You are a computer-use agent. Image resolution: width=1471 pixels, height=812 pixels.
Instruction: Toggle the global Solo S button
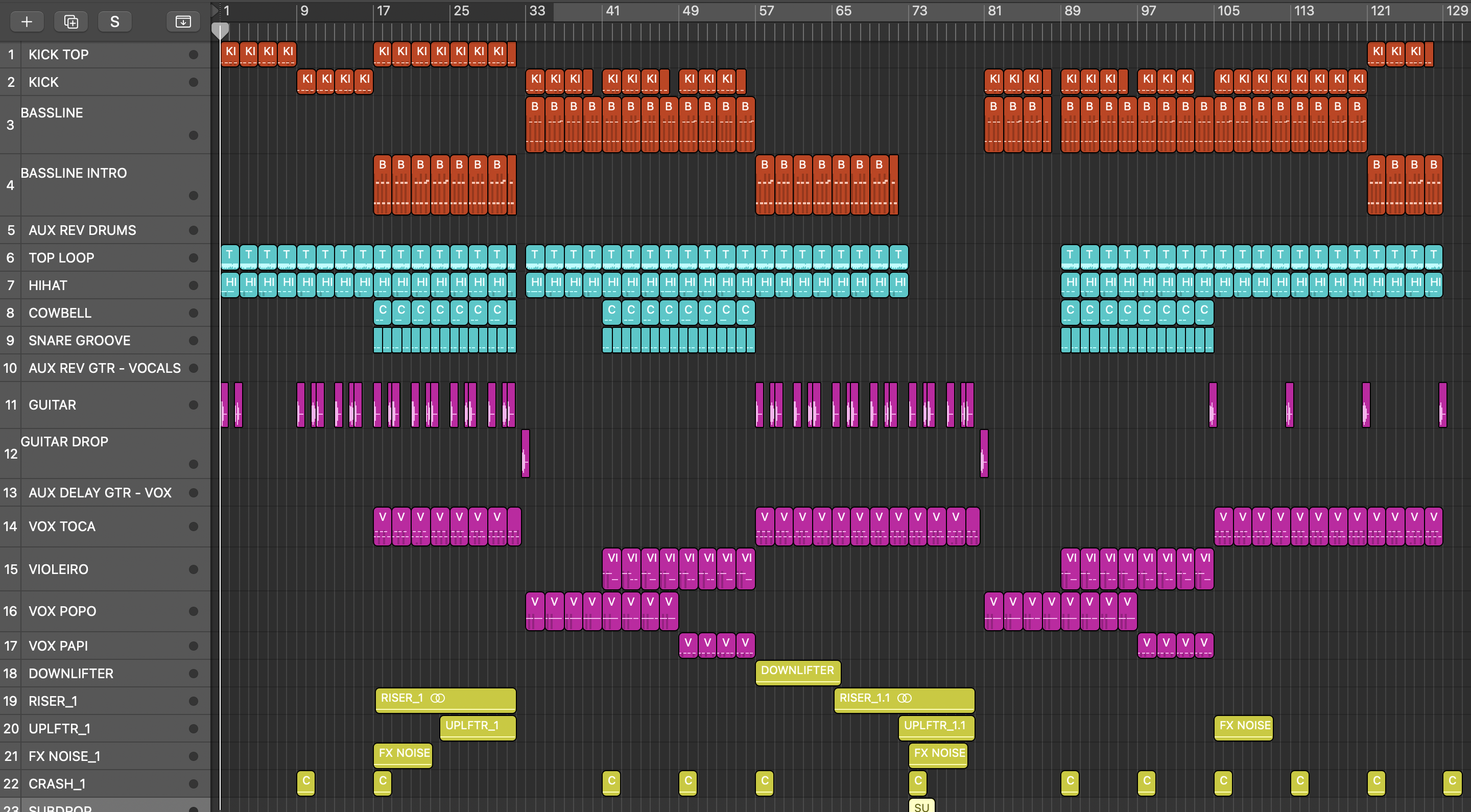115,21
